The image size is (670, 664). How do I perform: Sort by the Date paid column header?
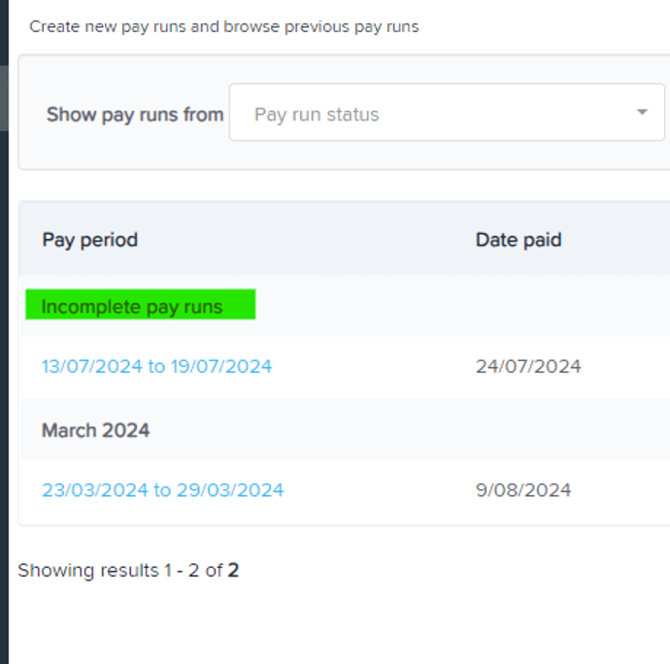518,240
